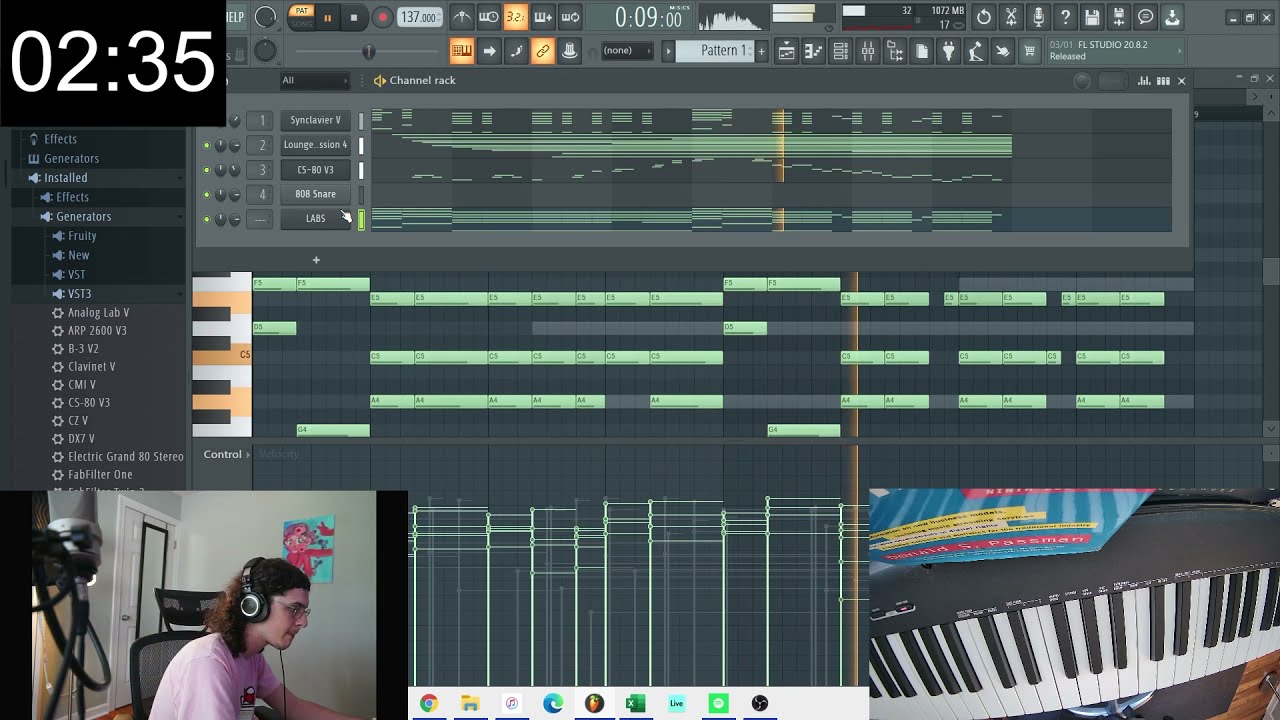Click the touch controller hand icon

1003,52
